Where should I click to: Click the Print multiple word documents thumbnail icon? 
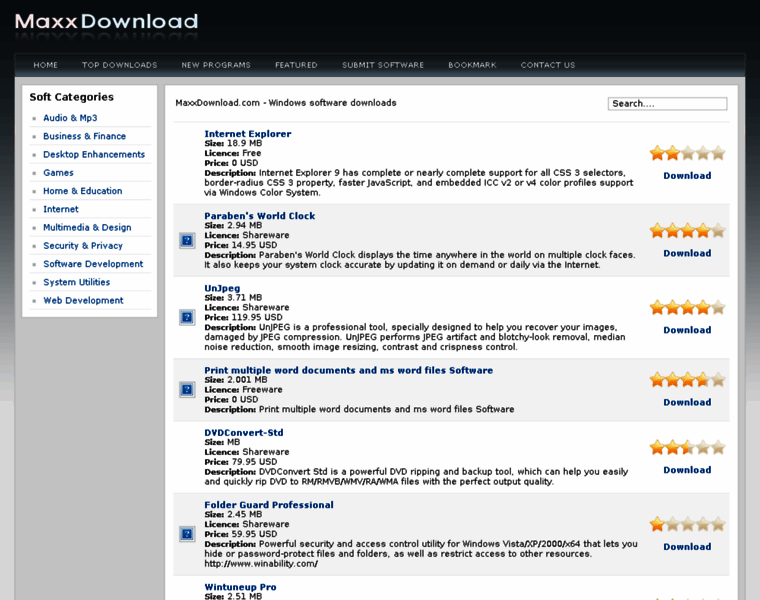coord(186,389)
